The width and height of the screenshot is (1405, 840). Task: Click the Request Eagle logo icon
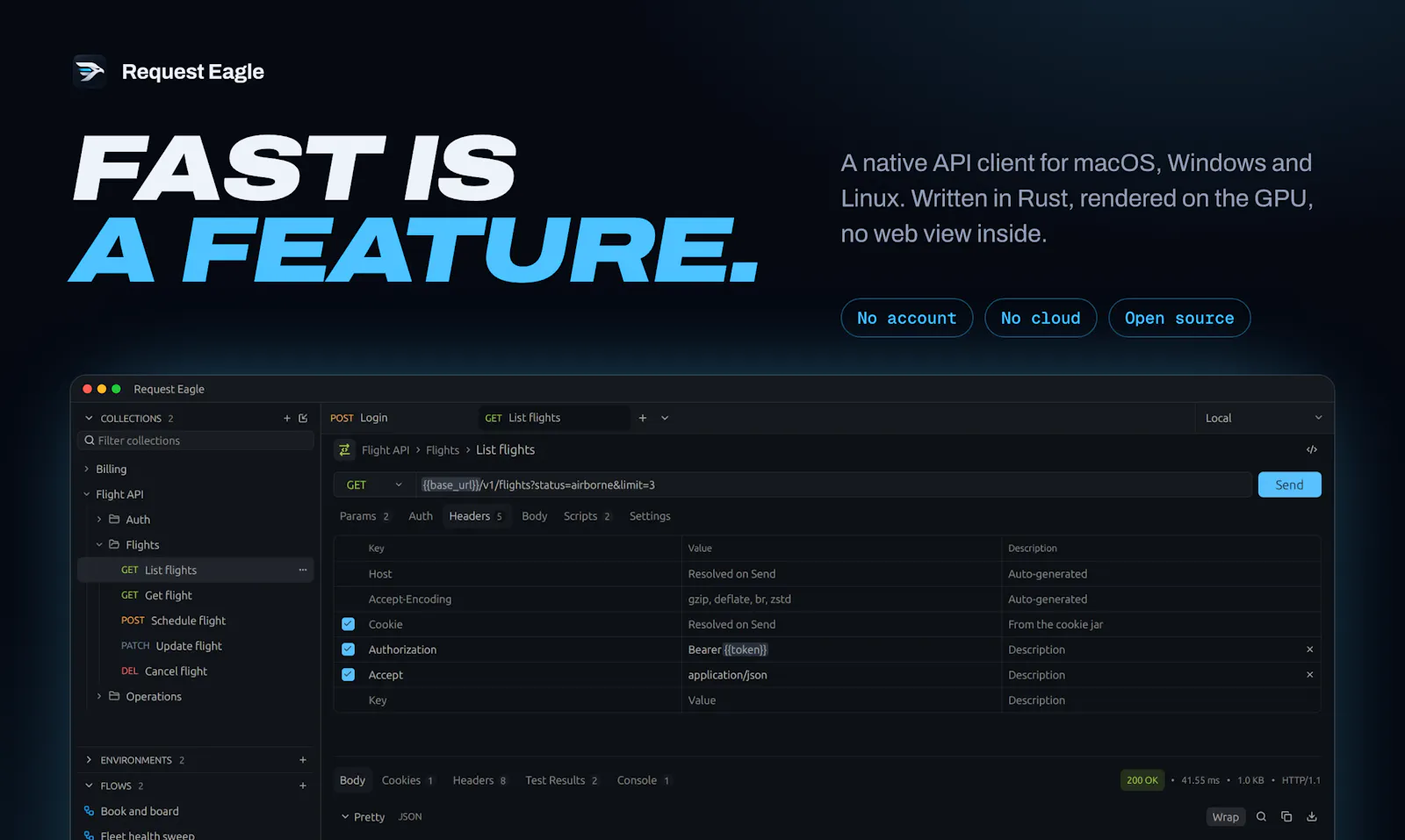point(90,71)
